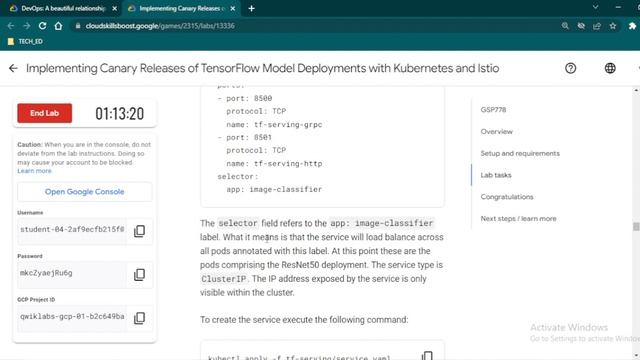Open the language globe icon
The width and height of the screenshot is (640, 360).
(x=610, y=68)
